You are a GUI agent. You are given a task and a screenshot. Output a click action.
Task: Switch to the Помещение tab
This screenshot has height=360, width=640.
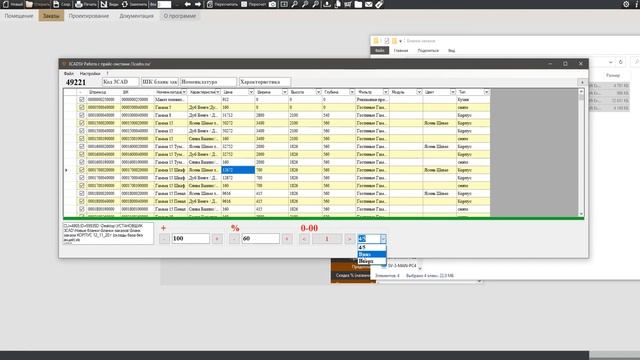click(x=19, y=16)
